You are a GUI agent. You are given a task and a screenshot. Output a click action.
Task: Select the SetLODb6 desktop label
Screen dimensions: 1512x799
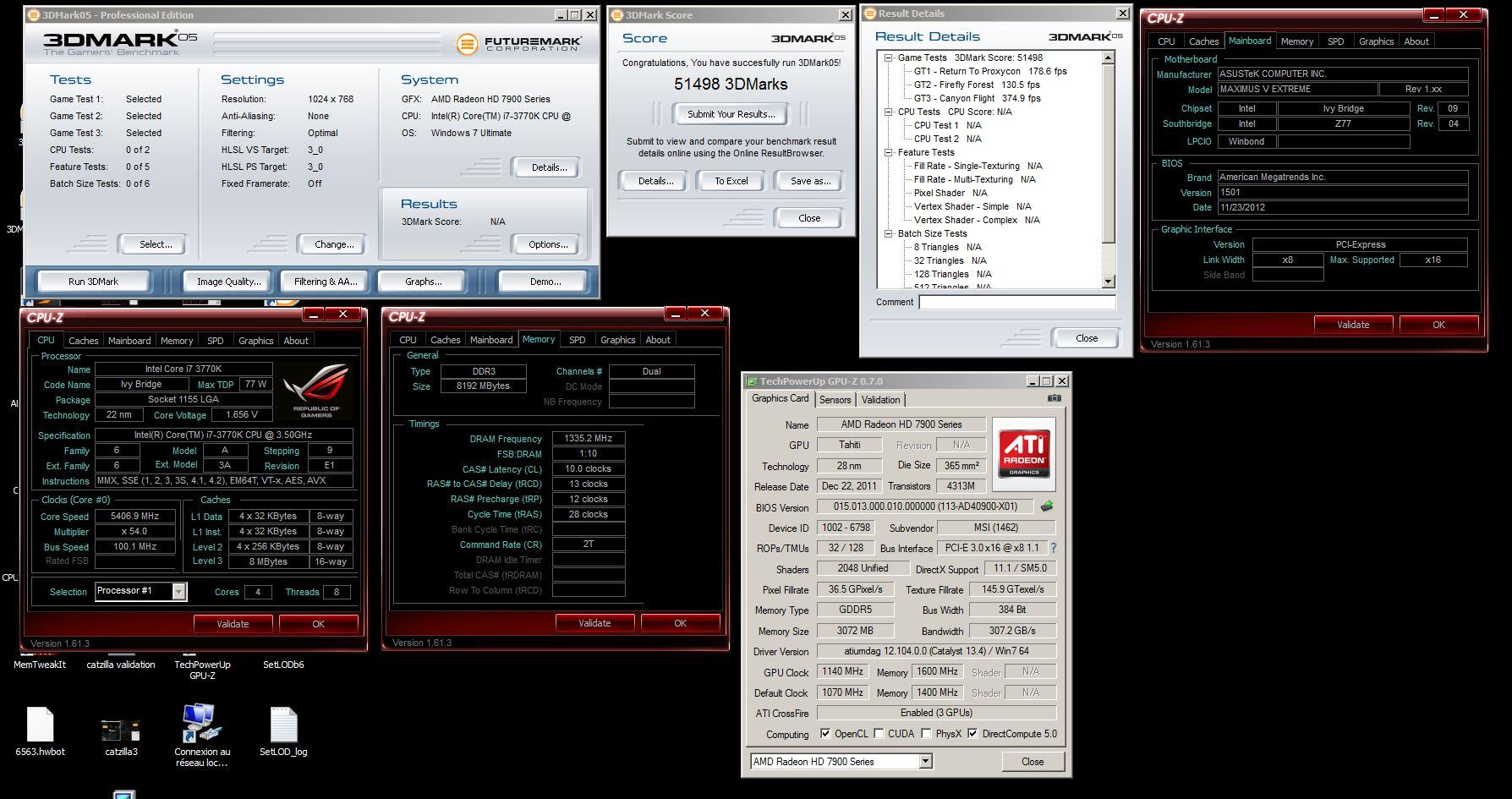[x=283, y=665]
